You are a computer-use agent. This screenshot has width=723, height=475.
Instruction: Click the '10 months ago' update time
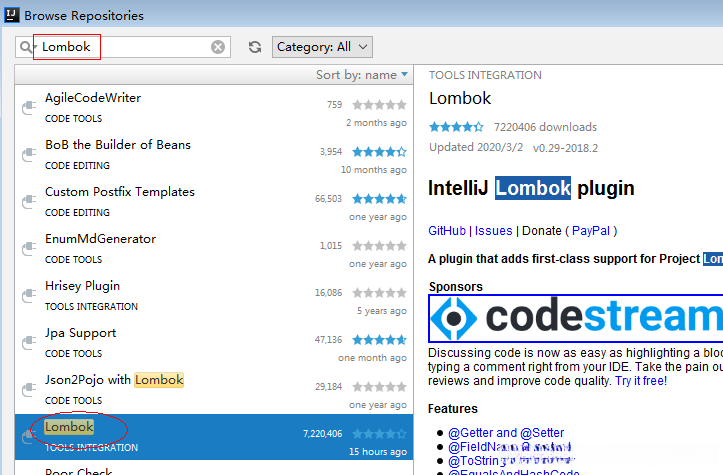374,170
